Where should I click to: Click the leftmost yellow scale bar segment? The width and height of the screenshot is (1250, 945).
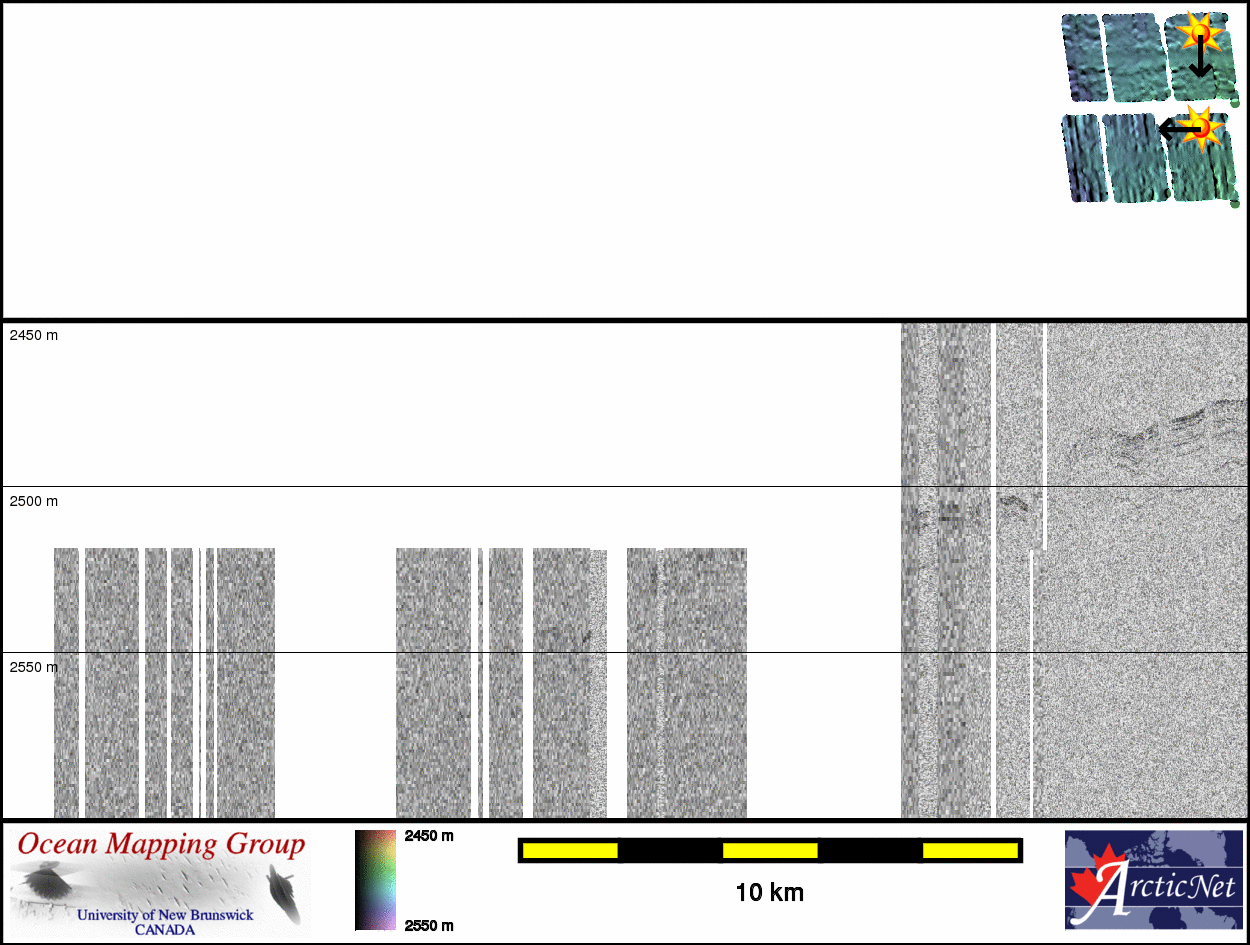point(570,850)
